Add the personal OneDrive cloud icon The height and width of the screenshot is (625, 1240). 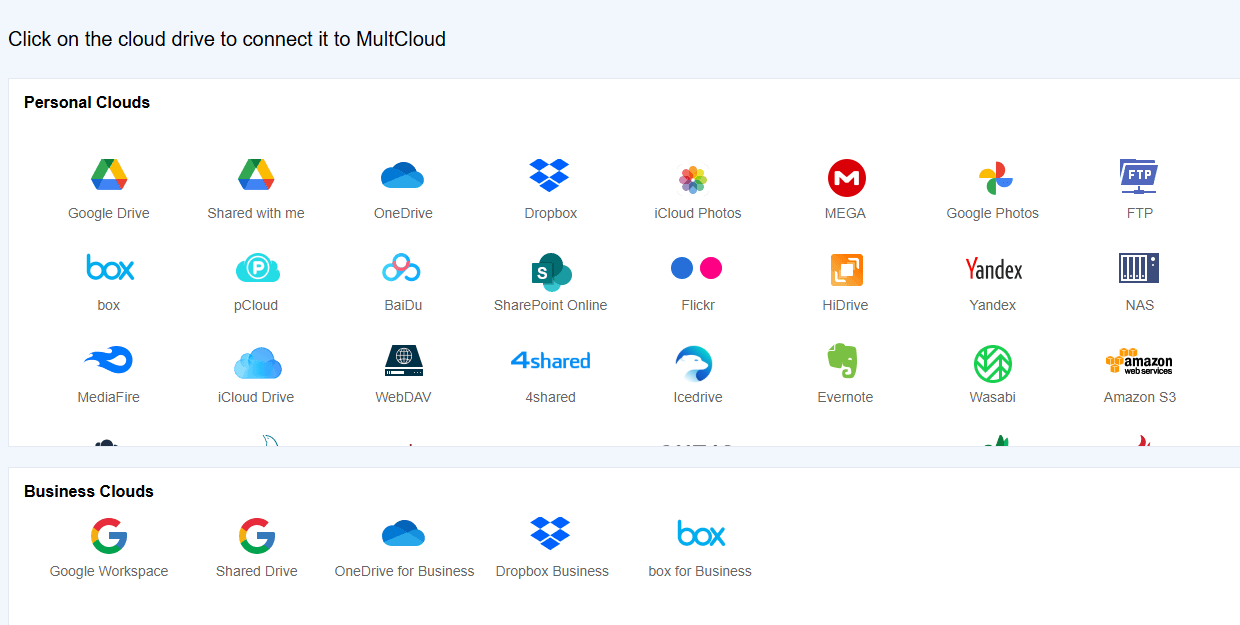[403, 176]
